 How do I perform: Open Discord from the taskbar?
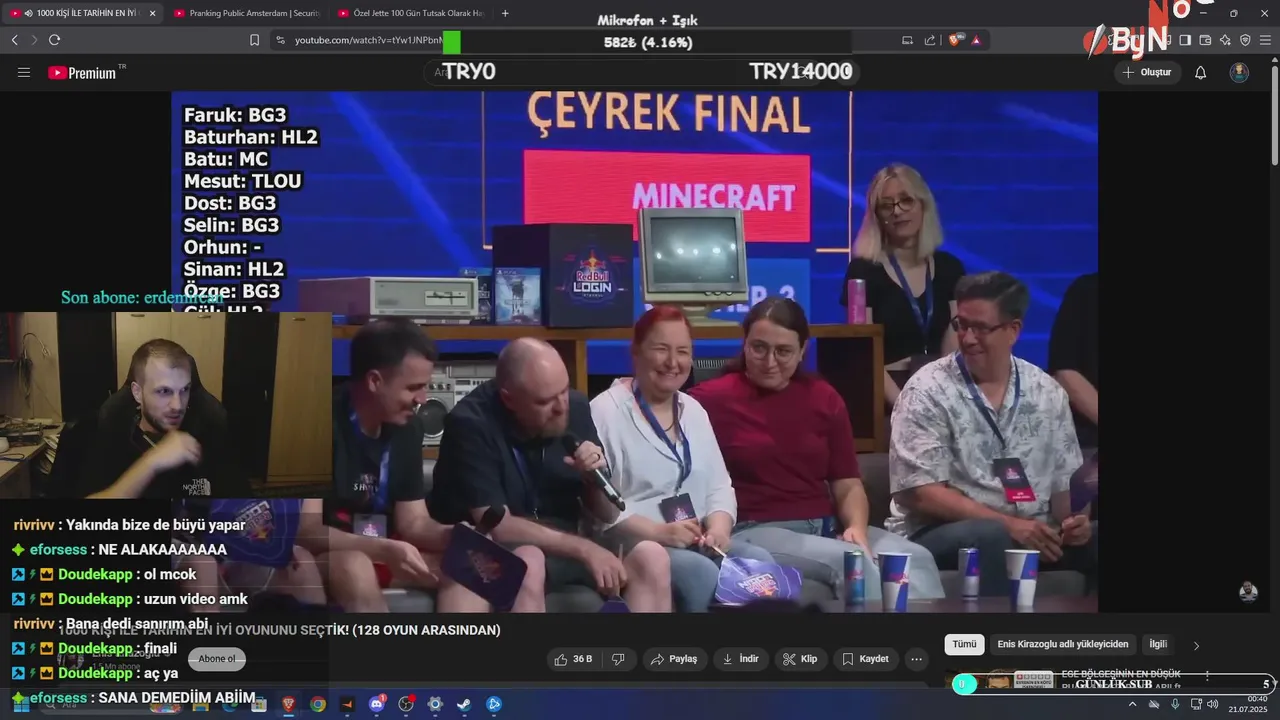click(377, 704)
